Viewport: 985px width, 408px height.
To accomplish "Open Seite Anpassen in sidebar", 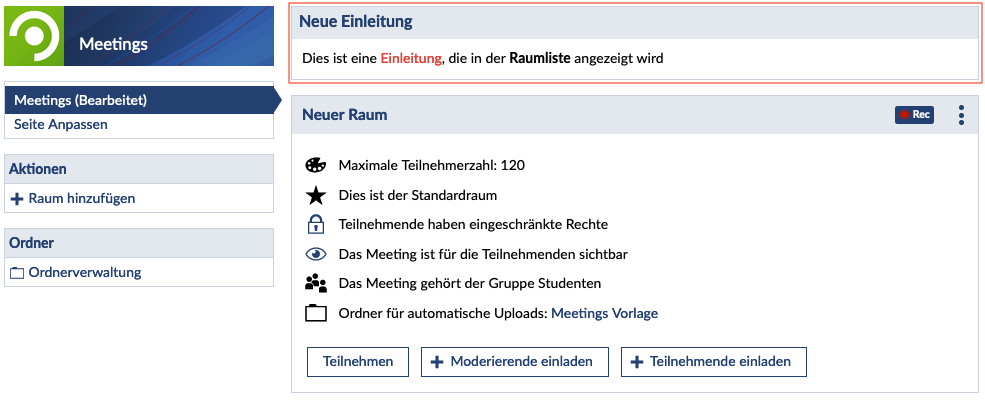I will [x=61, y=125].
